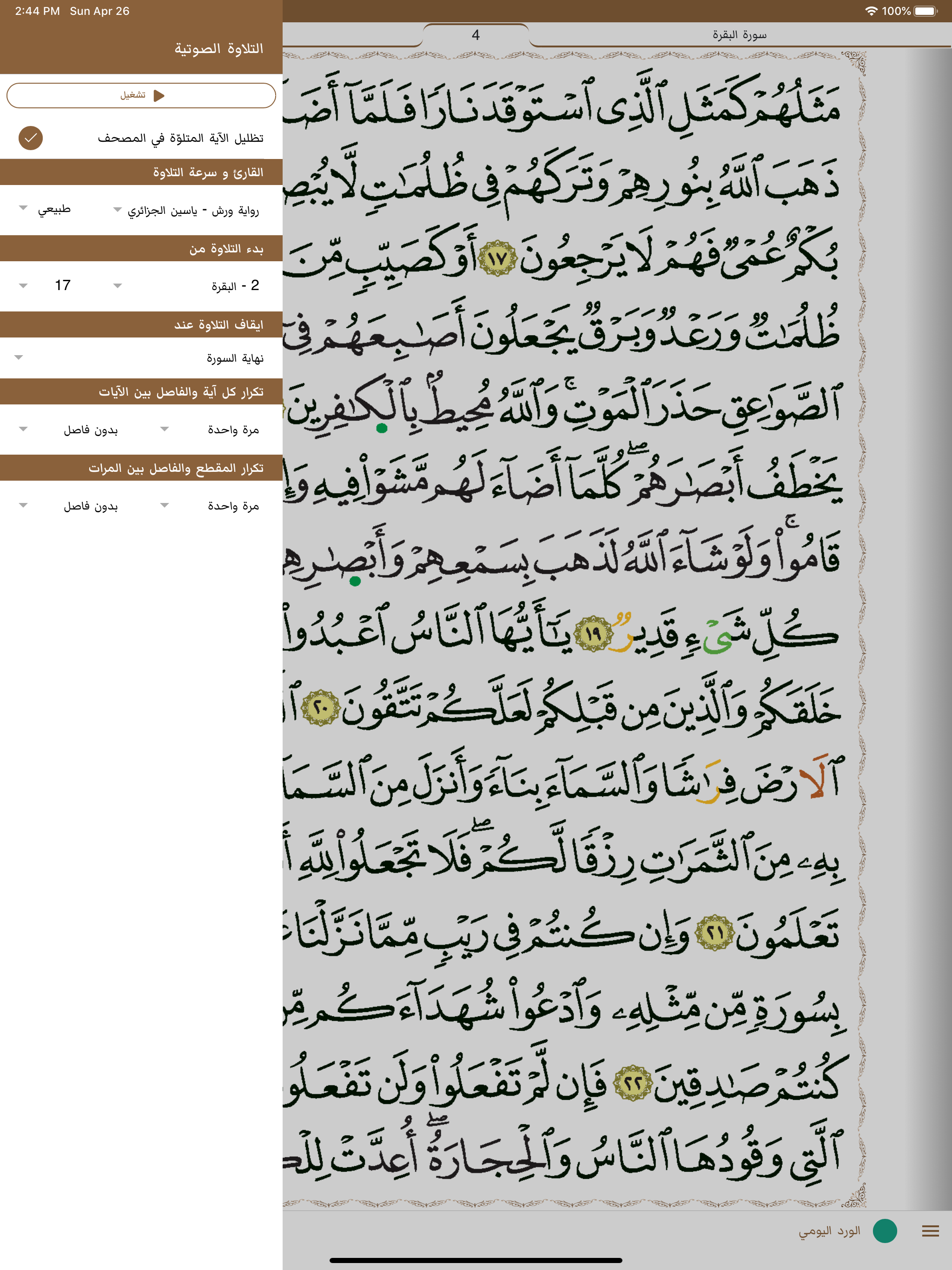Open verse repeat count dropdown مرة واحدة

coord(210,430)
